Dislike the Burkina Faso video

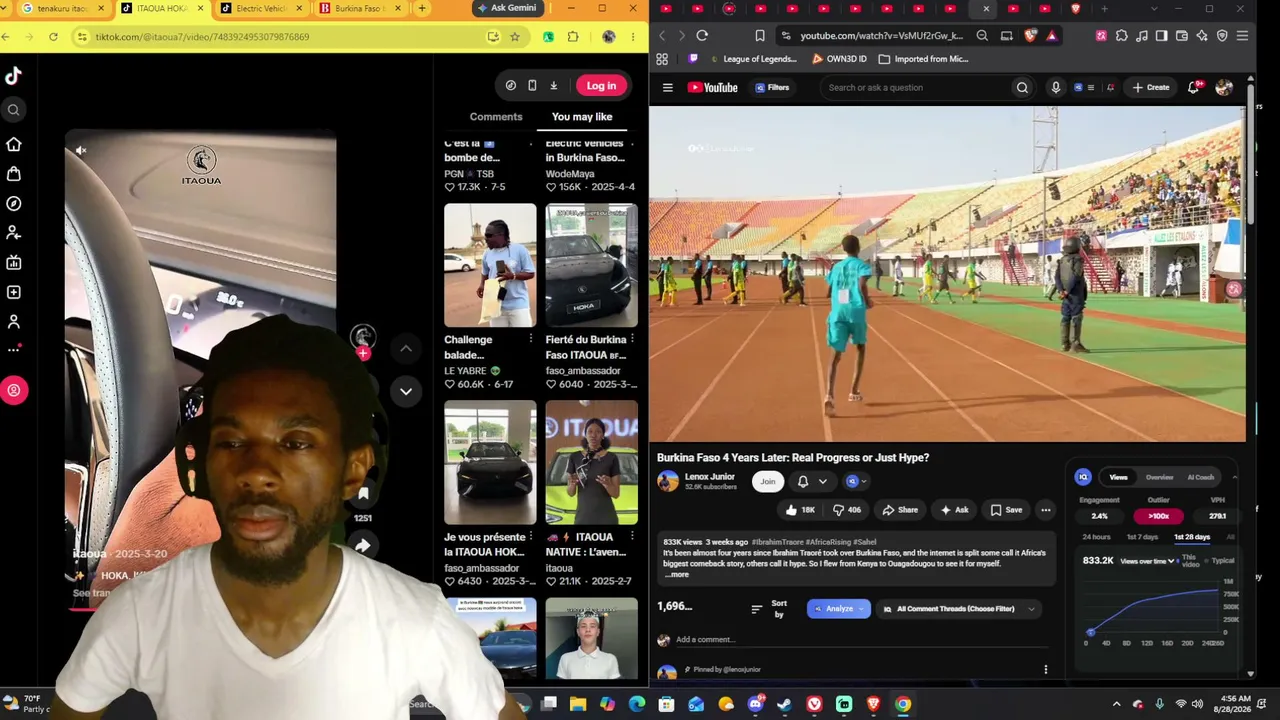tap(847, 510)
